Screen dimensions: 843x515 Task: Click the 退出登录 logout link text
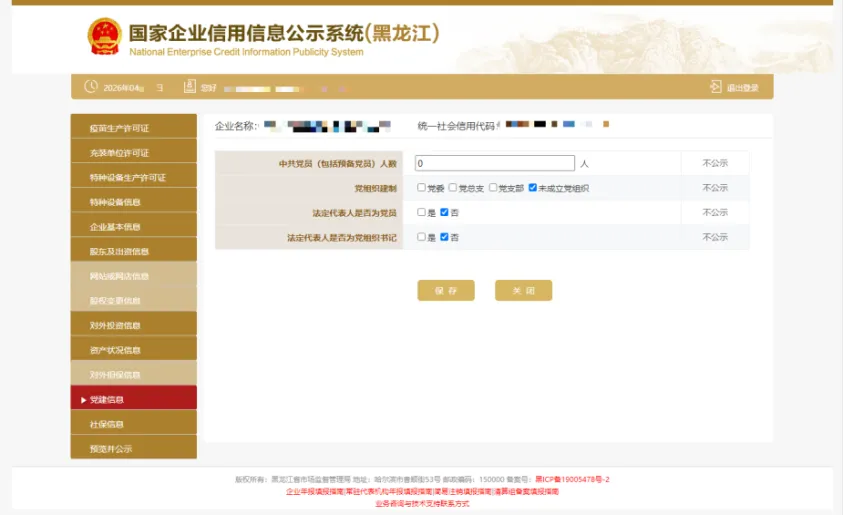[x=742, y=88]
